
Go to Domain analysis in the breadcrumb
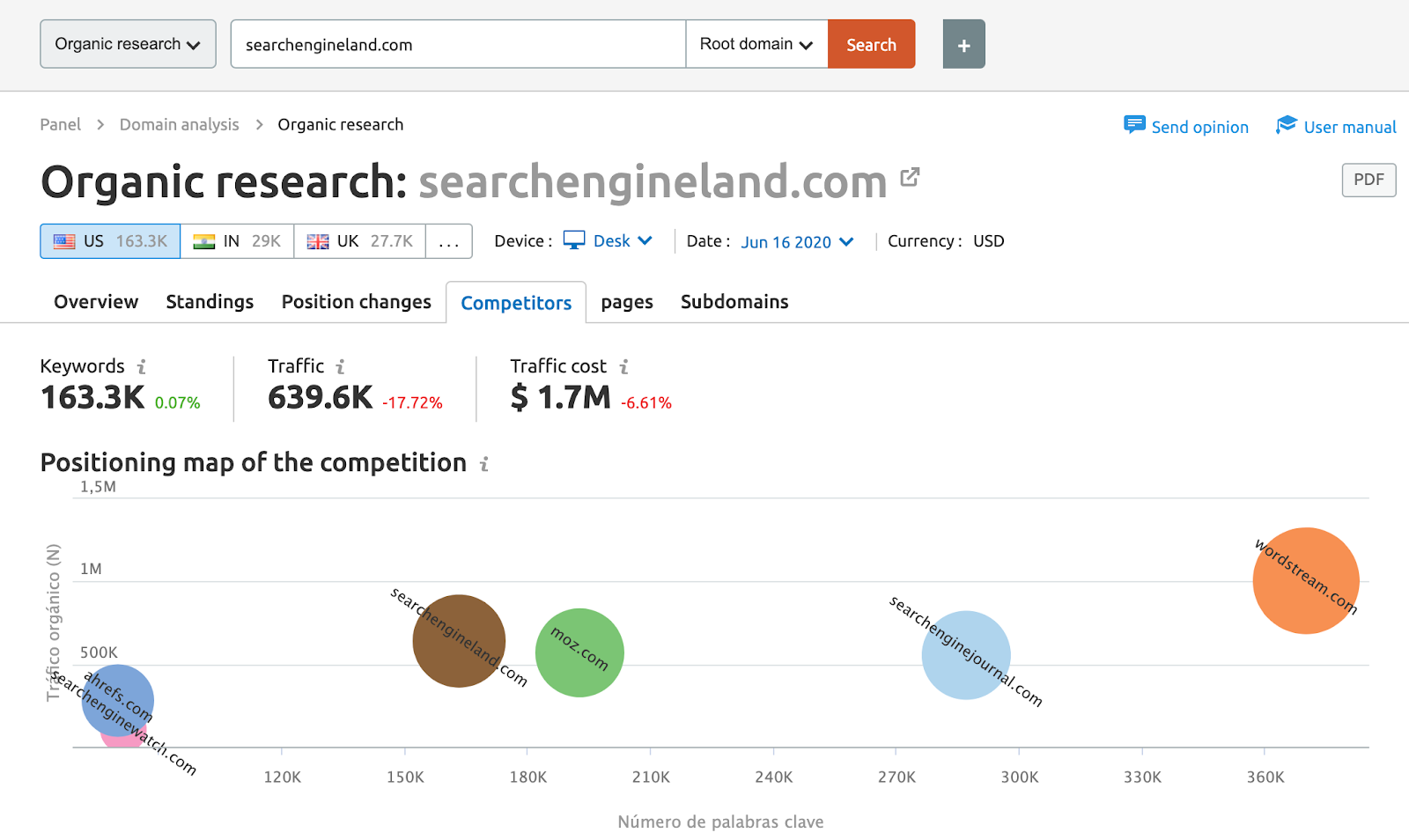coord(180,125)
